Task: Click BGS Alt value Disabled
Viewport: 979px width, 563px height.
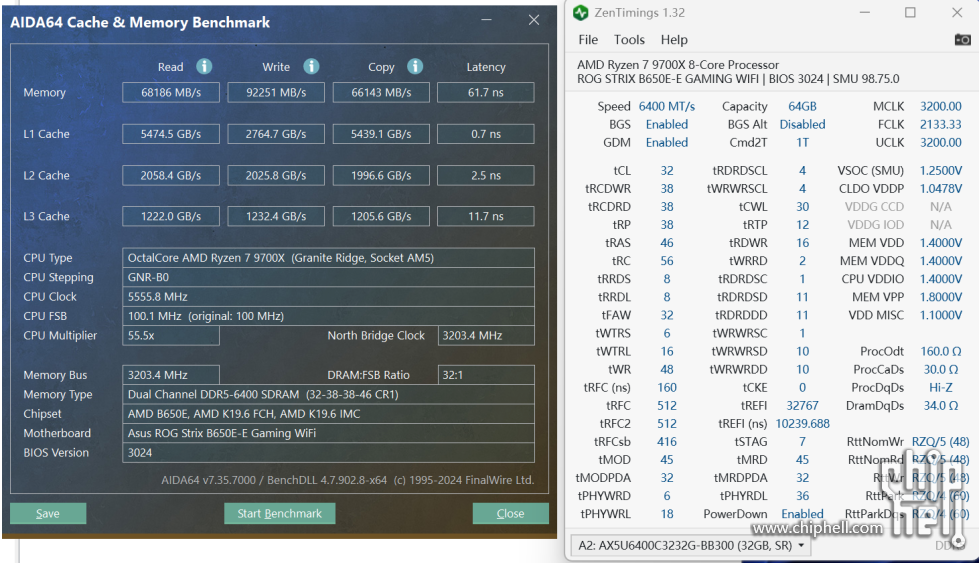Action: click(x=802, y=124)
